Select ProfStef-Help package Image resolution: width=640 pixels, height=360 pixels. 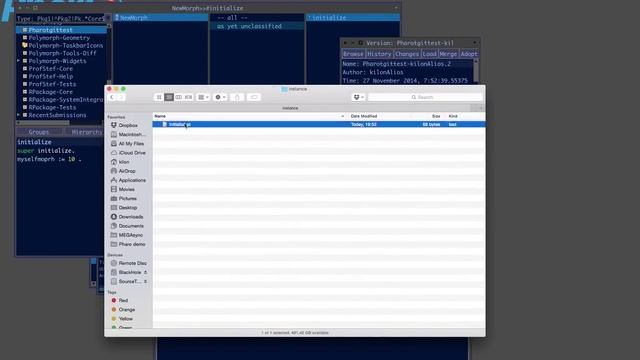(50, 76)
